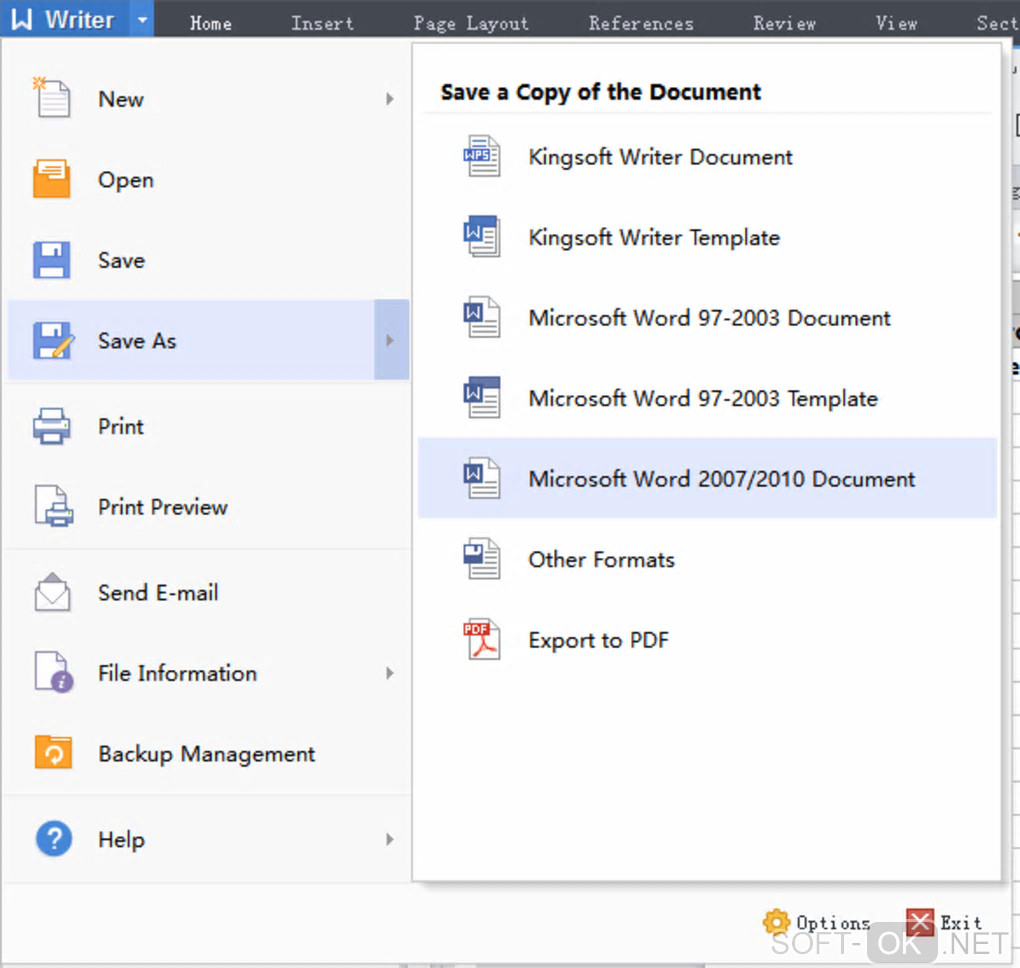Click the Save As floppy with pencil icon
This screenshot has height=968, width=1020.
(x=53, y=340)
